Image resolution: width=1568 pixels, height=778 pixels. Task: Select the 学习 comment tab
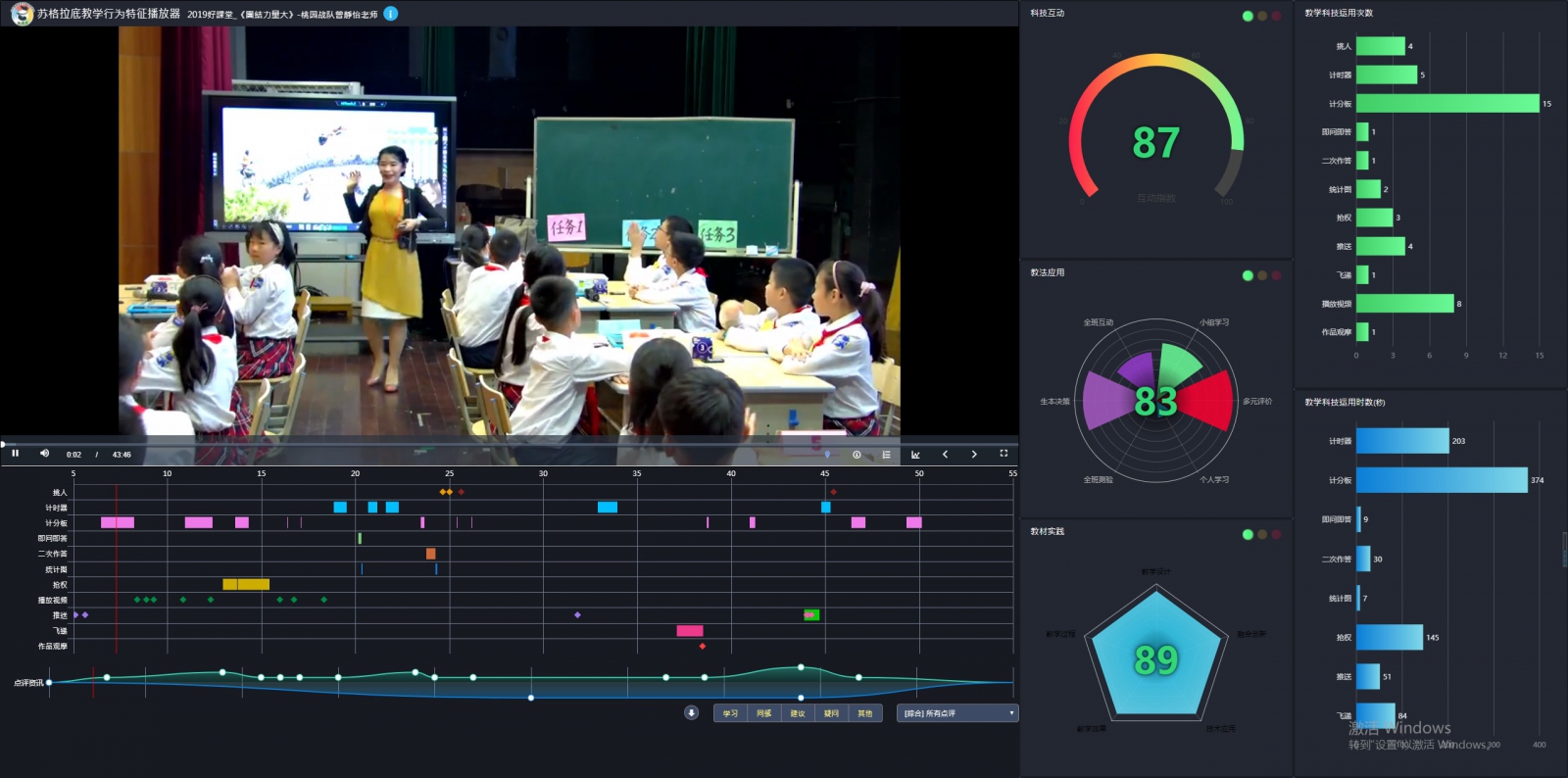click(x=730, y=713)
